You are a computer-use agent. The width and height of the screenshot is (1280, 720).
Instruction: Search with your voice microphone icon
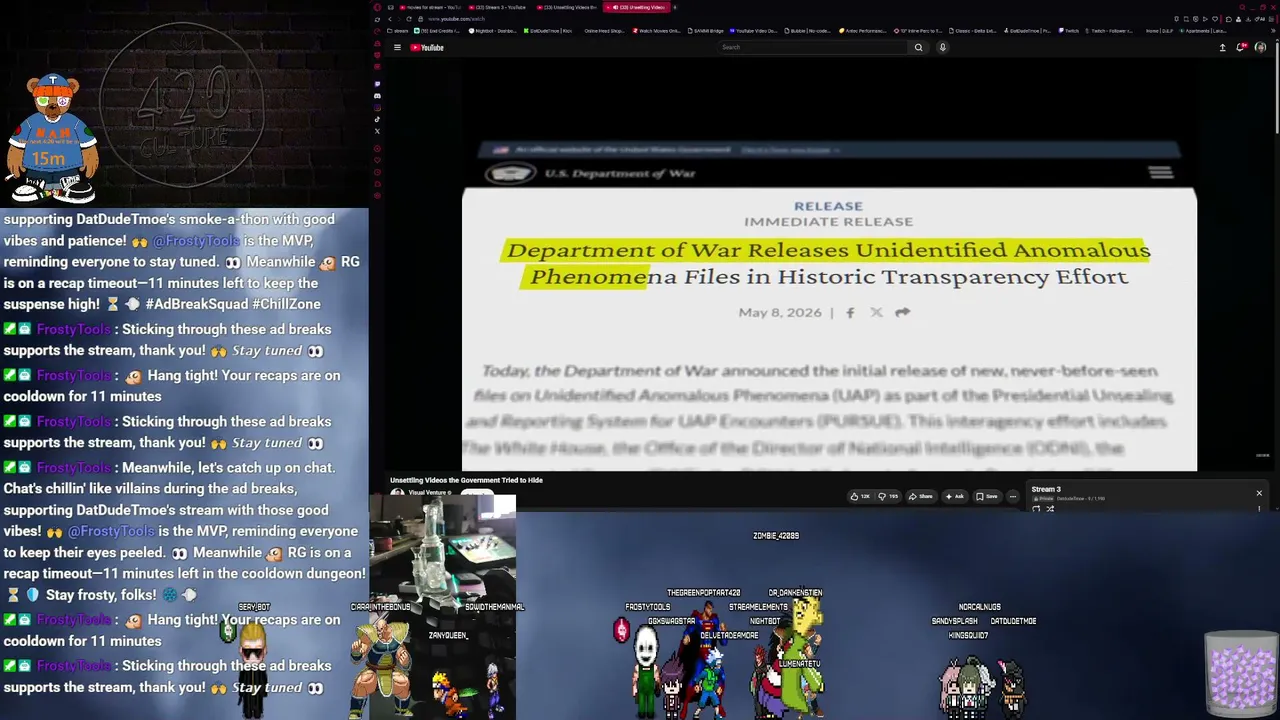tap(942, 47)
